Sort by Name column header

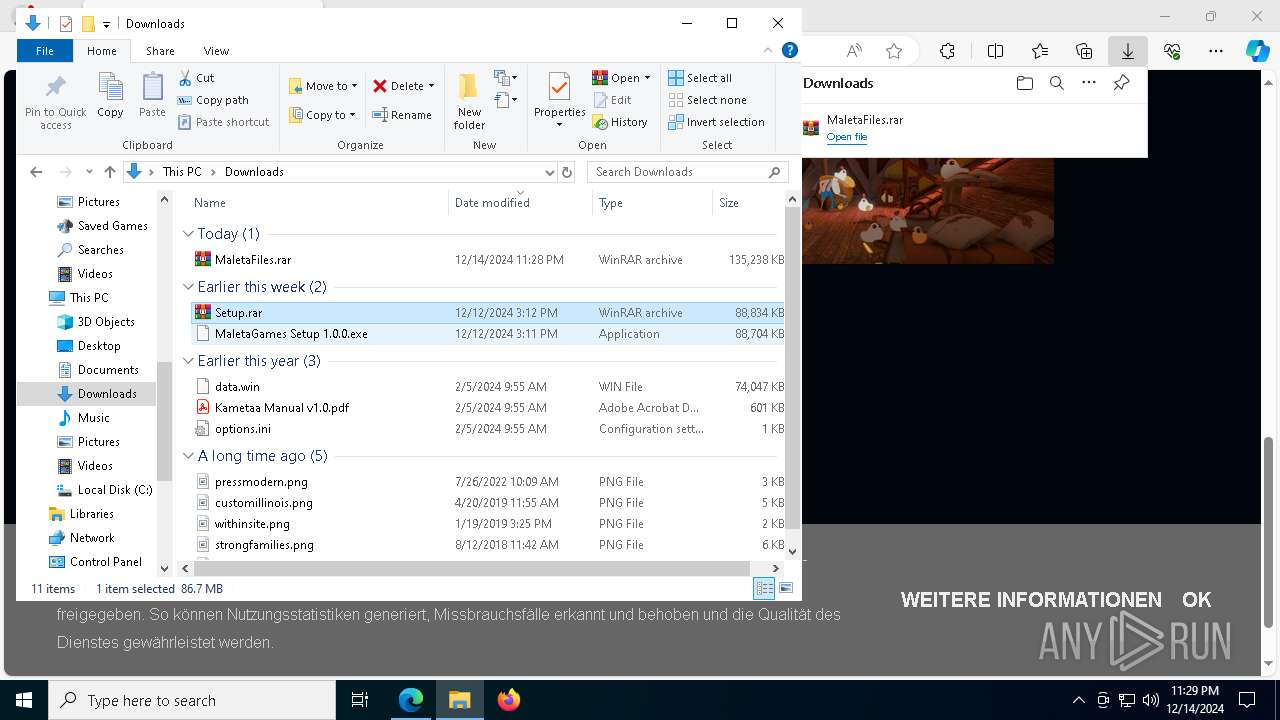point(313,203)
